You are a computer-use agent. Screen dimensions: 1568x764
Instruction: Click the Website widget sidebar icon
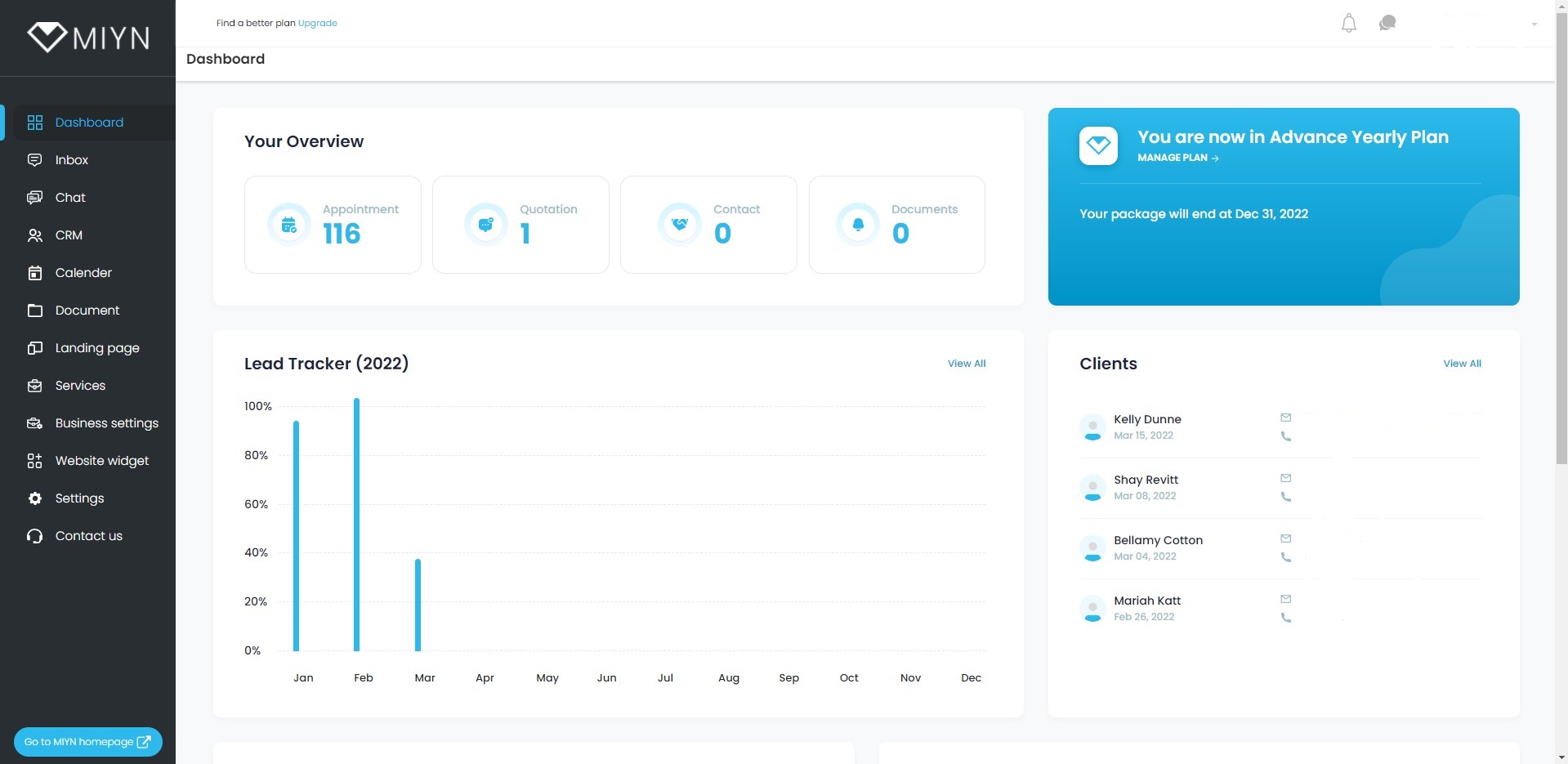(34, 461)
